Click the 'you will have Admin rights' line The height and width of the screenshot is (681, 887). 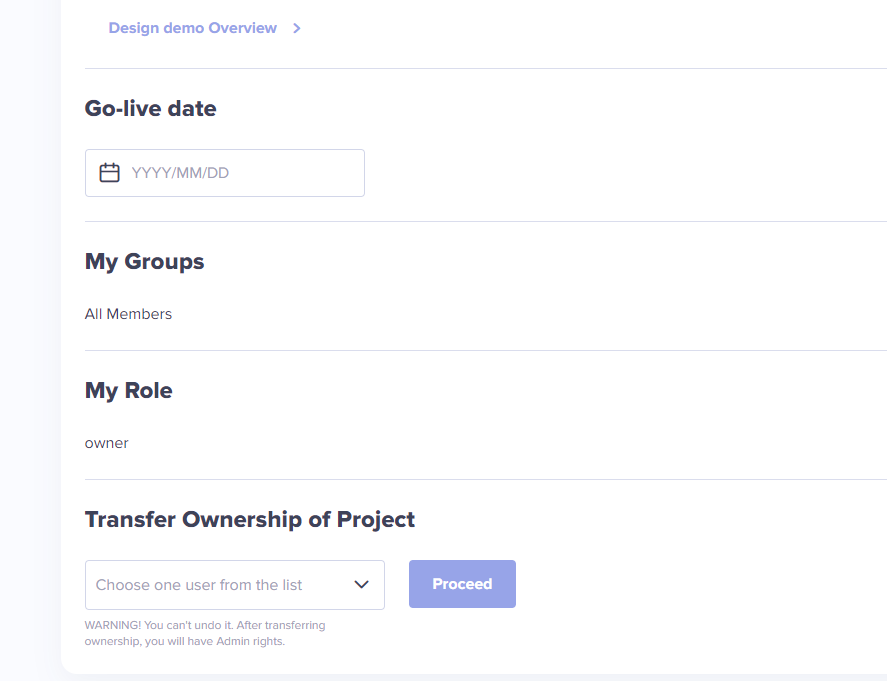(184, 641)
